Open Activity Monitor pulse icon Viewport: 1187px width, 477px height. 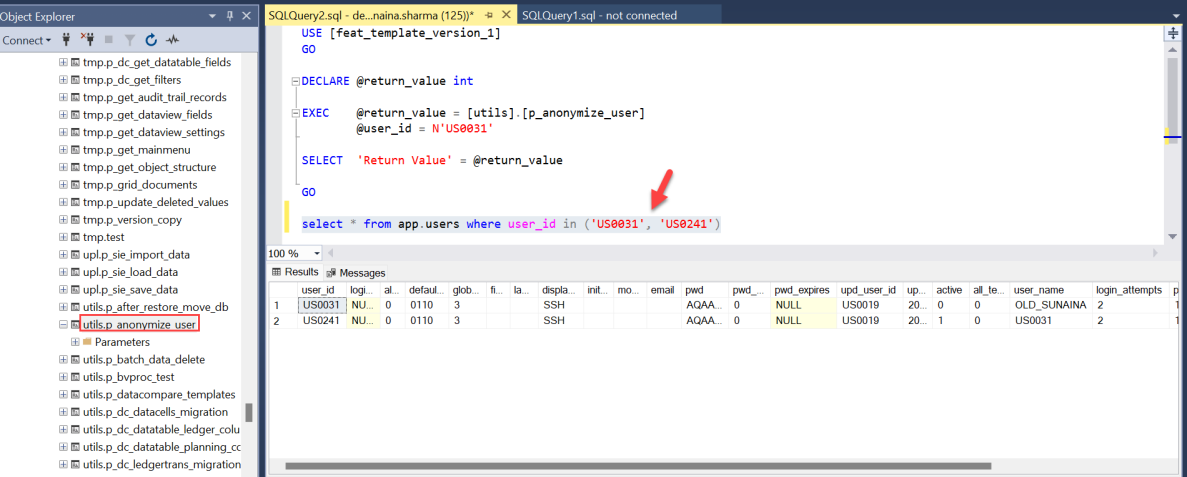[x=173, y=39]
